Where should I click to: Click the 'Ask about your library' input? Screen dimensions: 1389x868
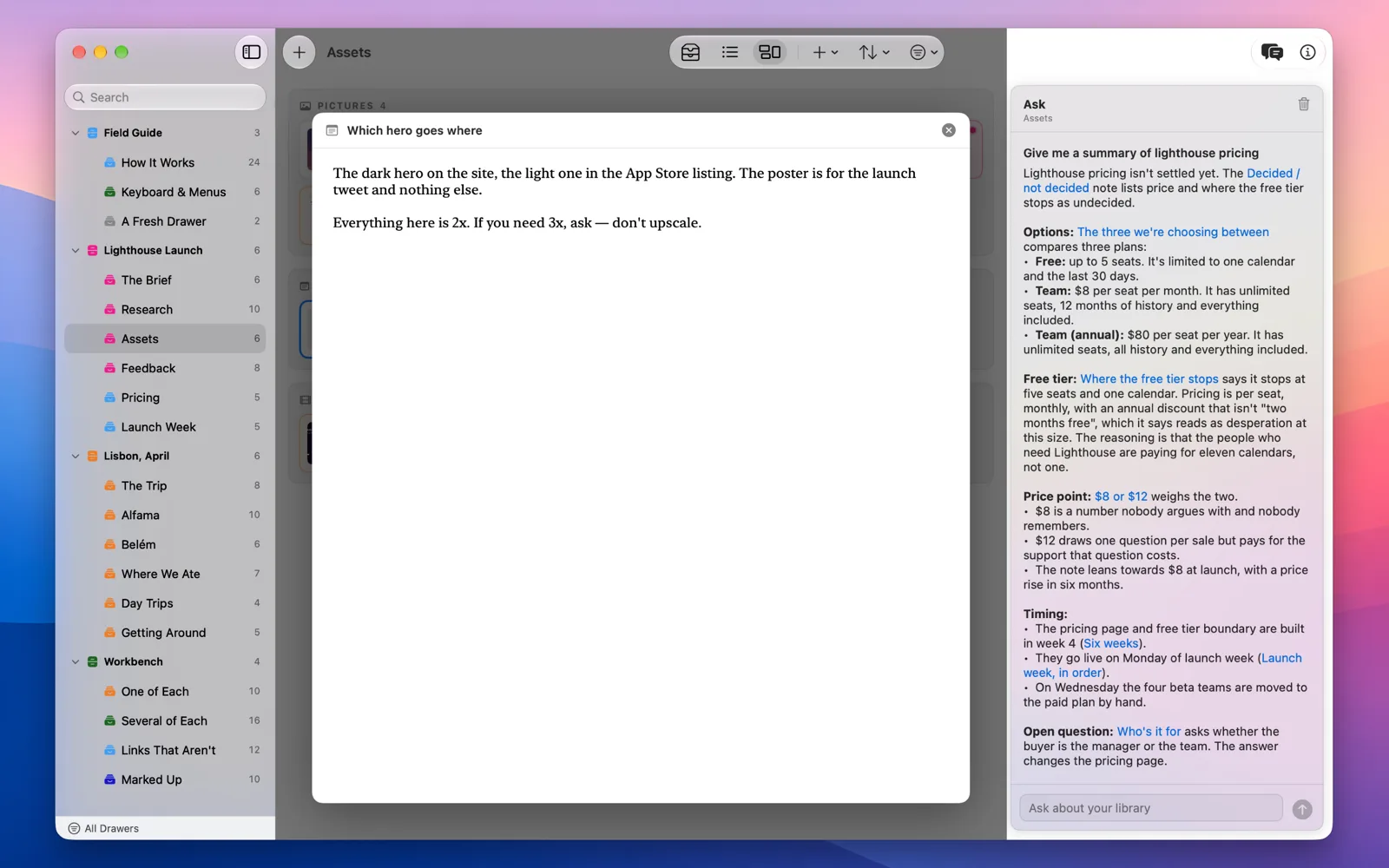coord(1150,808)
